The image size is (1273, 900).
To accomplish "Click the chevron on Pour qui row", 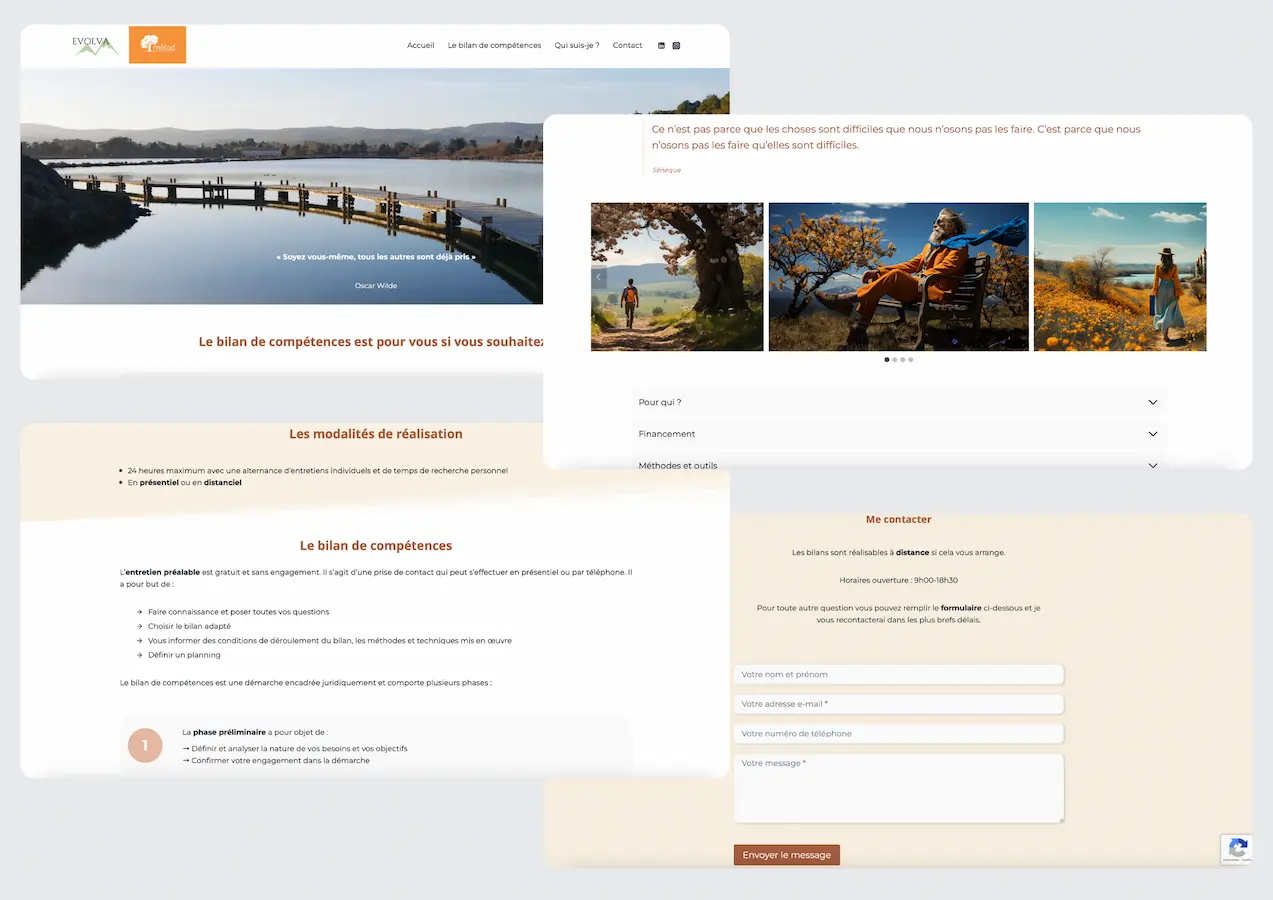I will coord(1152,402).
